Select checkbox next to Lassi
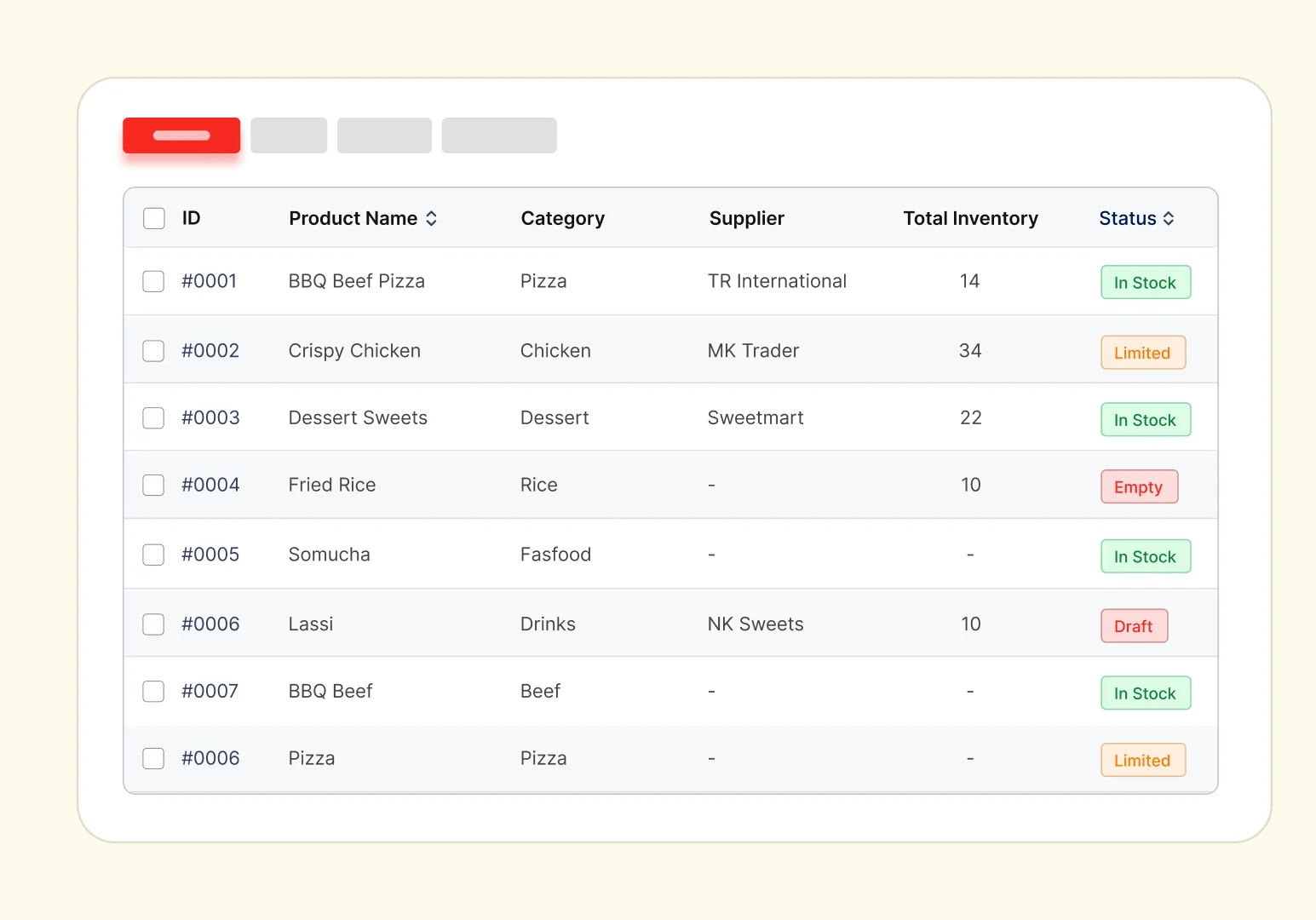Screen dimensions: 1316x920 click(x=153, y=624)
